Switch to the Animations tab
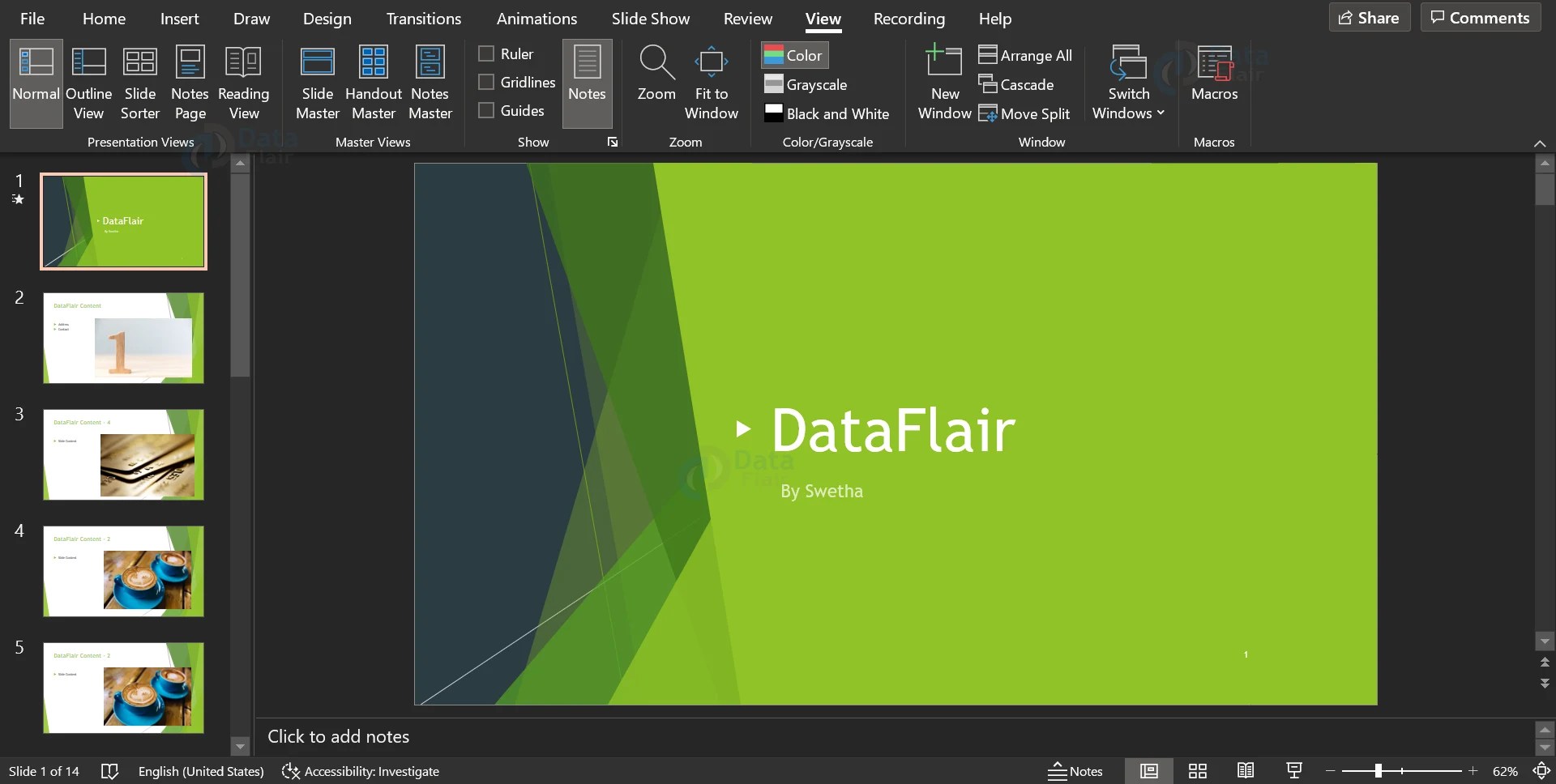The width and height of the screenshot is (1556, 784). (x=537, y=18)
